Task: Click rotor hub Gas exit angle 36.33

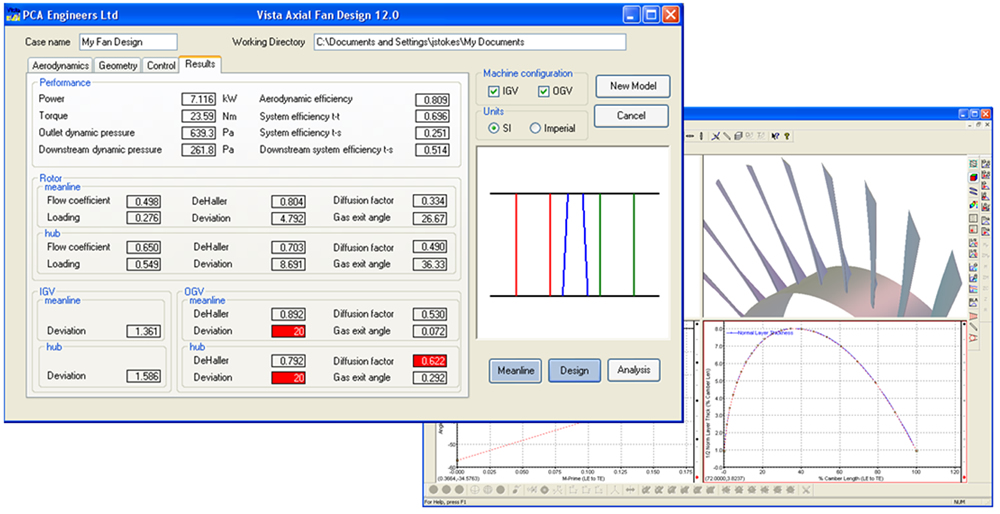Action: 430,264
